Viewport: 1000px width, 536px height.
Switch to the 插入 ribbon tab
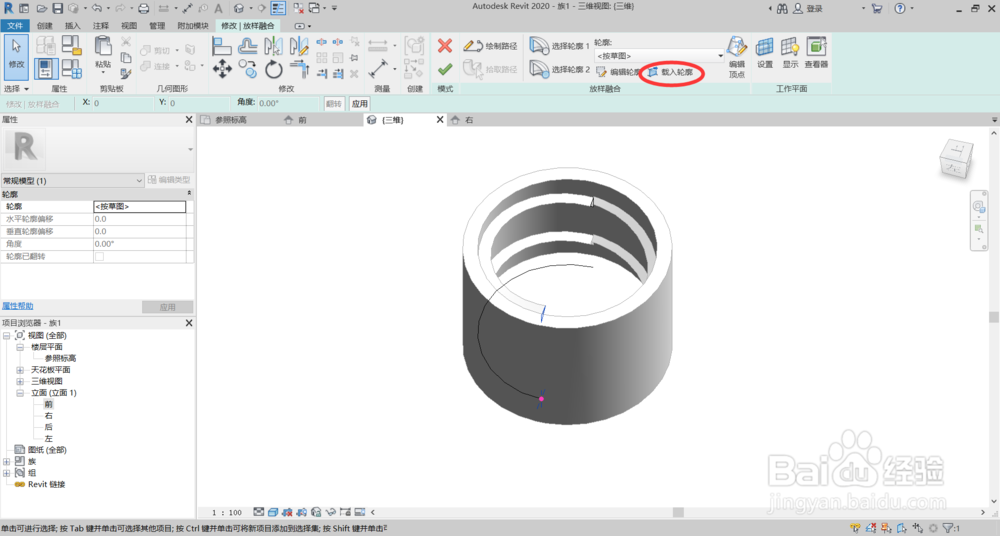73,26
